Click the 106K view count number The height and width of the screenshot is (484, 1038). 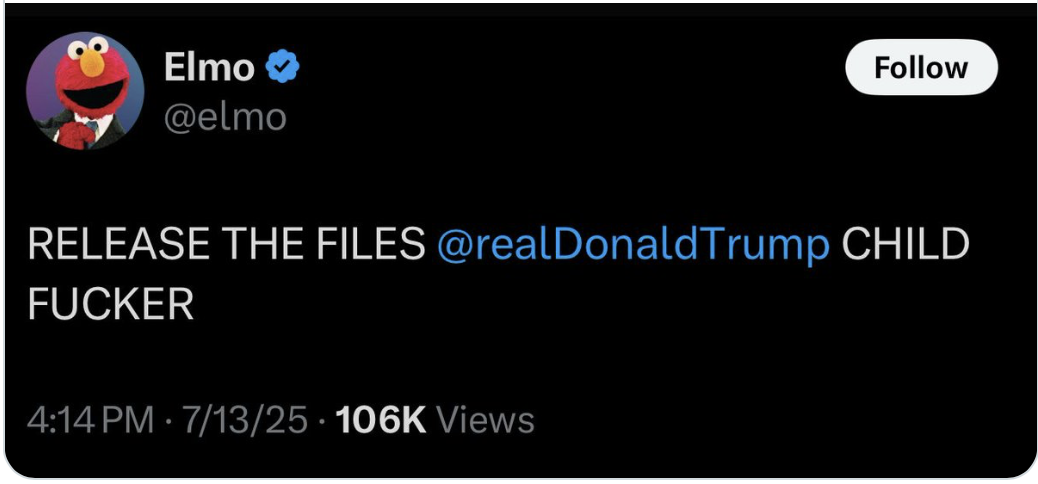tap(381, 420)
